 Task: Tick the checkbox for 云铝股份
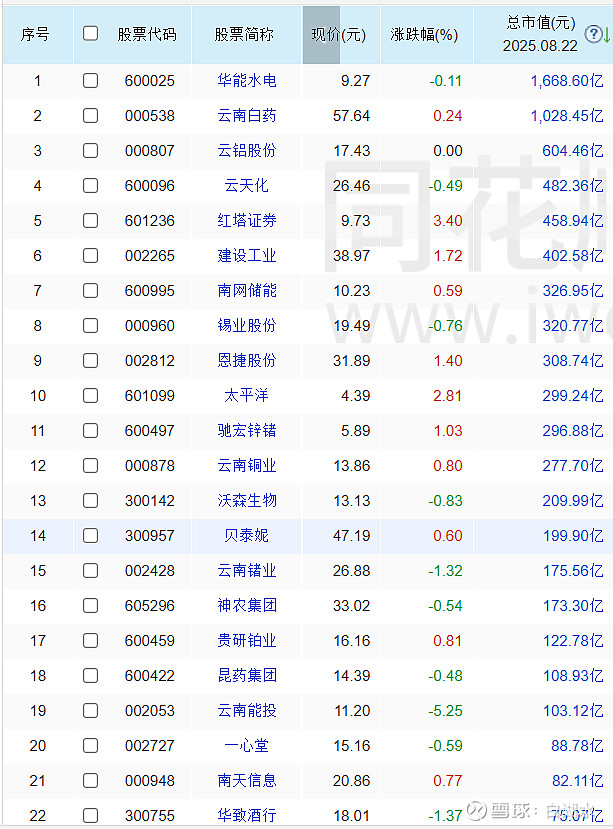coord(90,151)
